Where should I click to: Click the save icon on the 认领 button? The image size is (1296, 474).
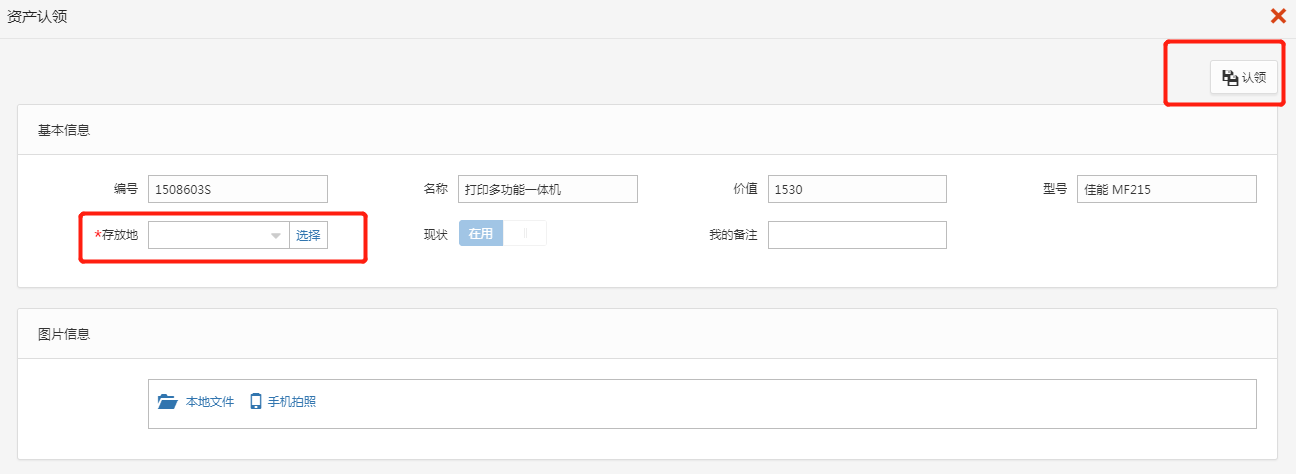click(x=1230, y=77)
